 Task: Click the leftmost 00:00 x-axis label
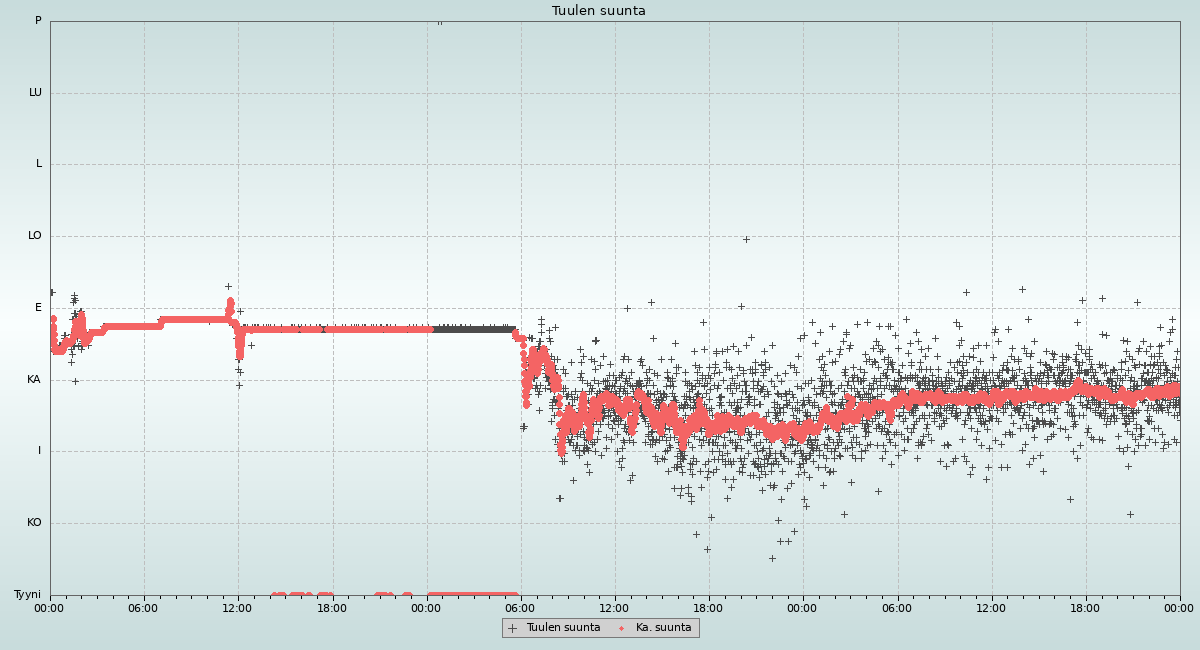tap(49, 608)
